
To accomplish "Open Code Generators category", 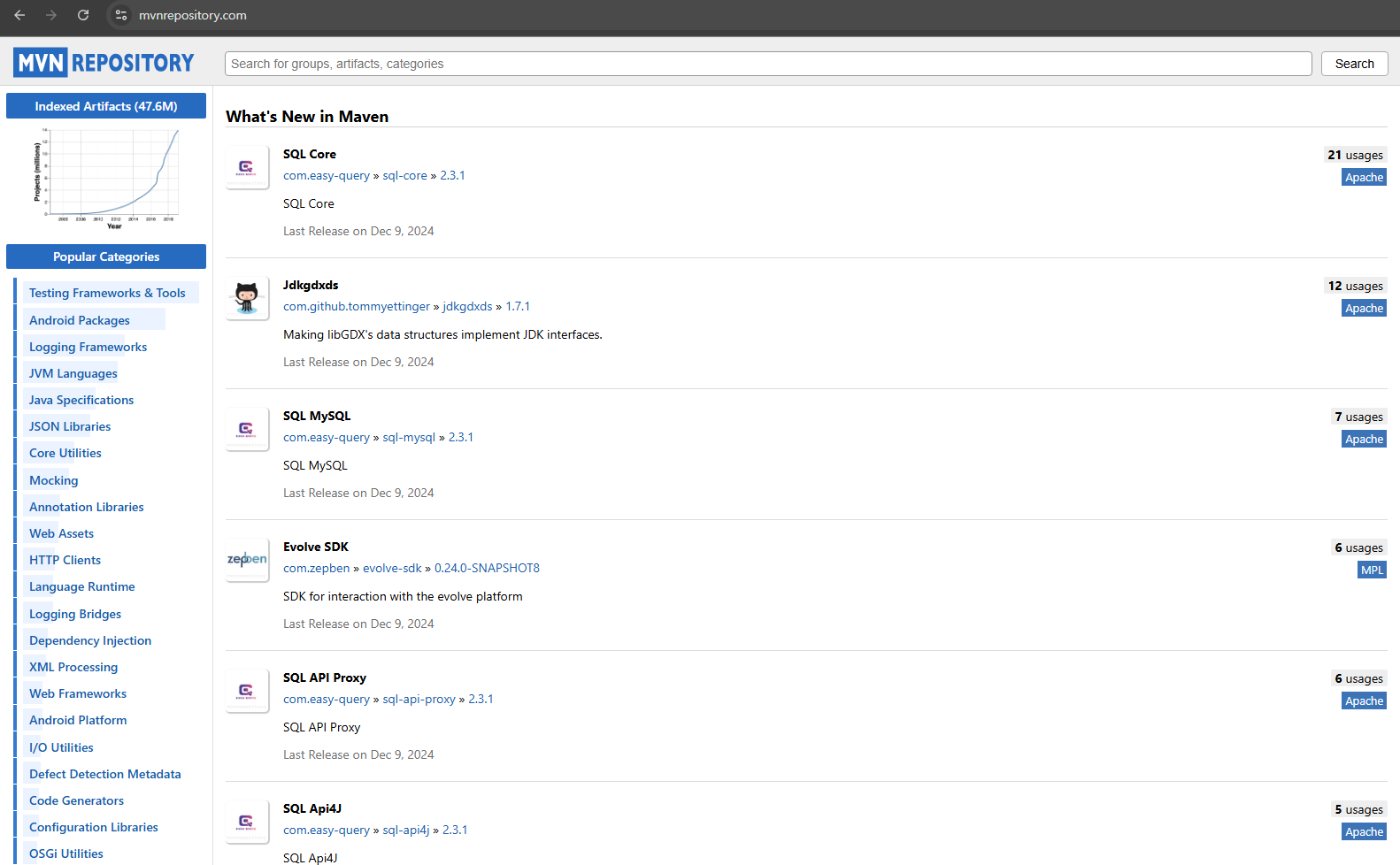I will pyautogui.click(x=77, y=800).
